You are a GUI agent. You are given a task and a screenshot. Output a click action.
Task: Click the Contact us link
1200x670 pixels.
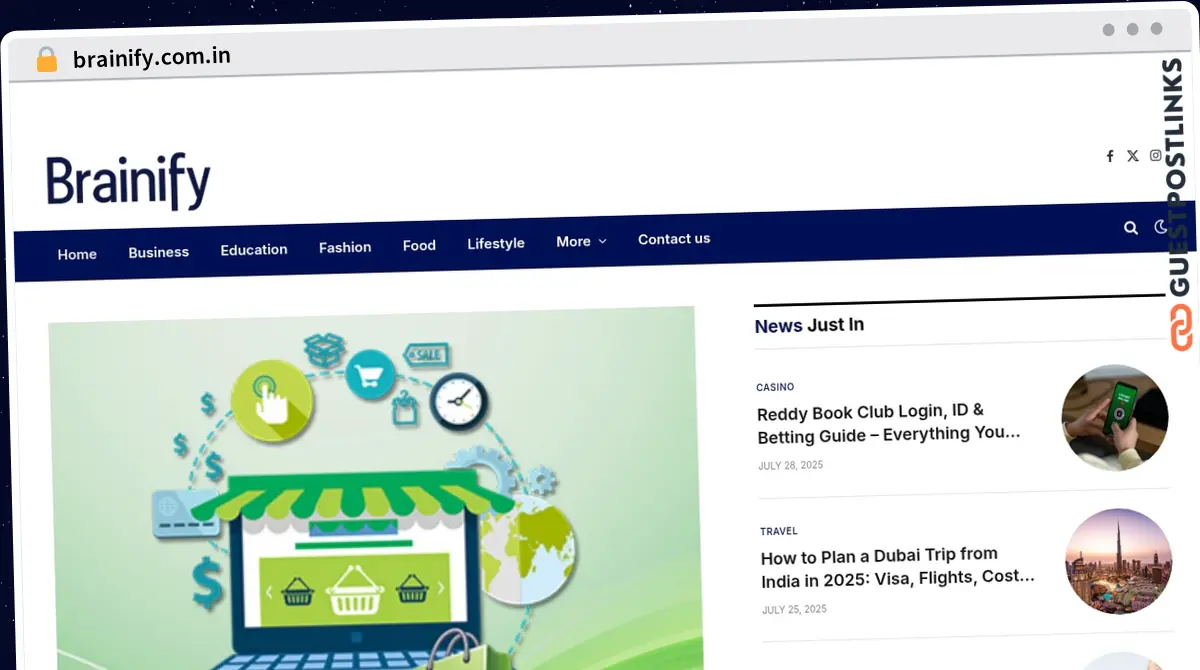[674, 239]
